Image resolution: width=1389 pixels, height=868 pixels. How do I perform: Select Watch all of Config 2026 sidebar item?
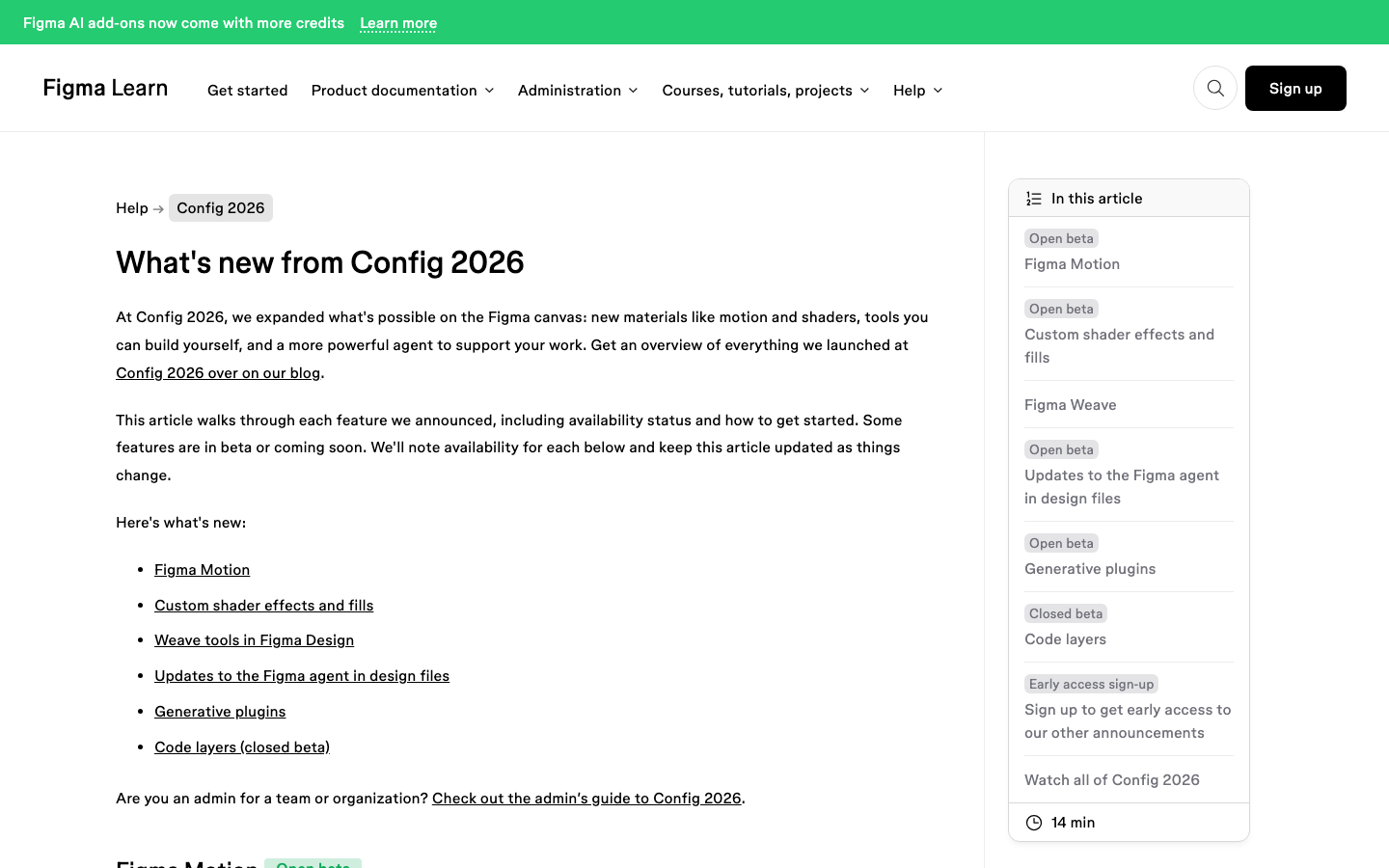pos(1112,779)
